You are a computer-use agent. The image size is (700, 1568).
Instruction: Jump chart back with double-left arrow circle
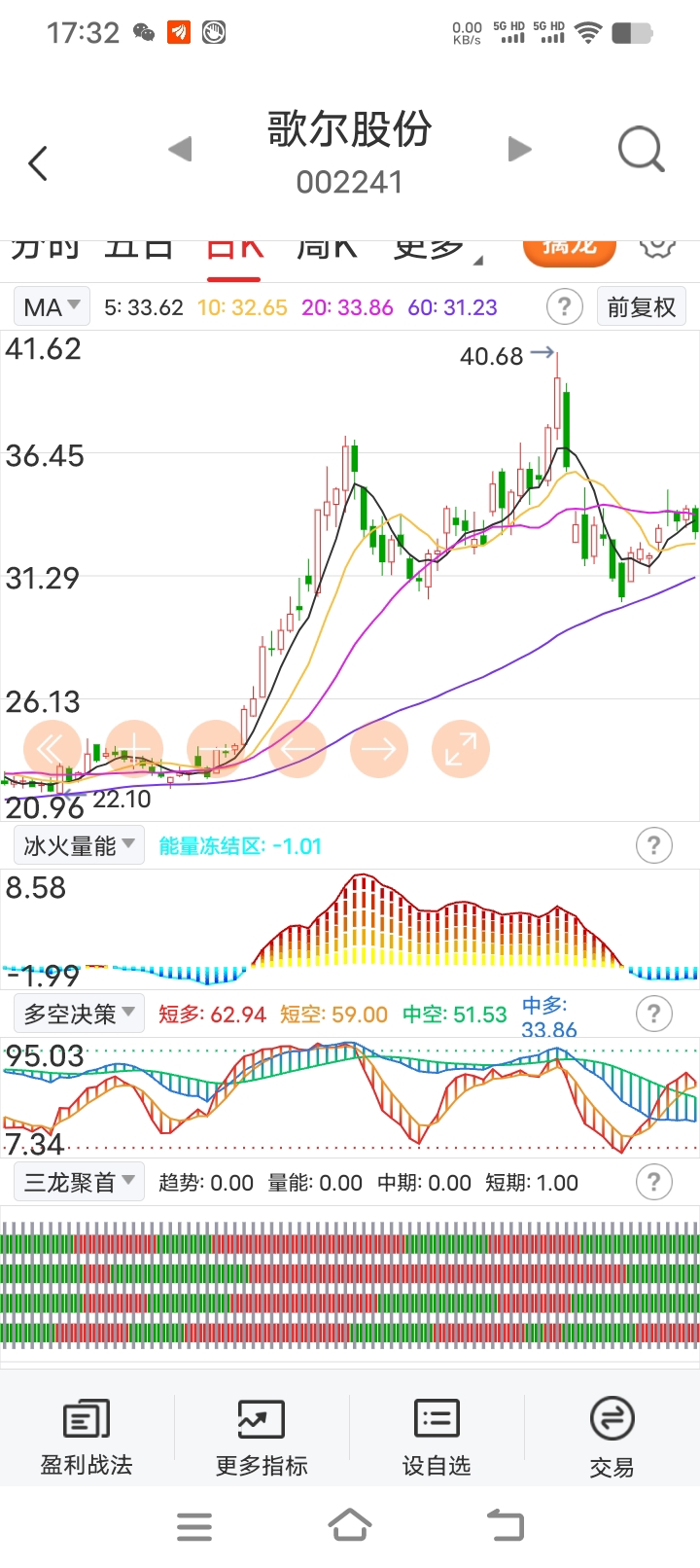pos(52,749)
